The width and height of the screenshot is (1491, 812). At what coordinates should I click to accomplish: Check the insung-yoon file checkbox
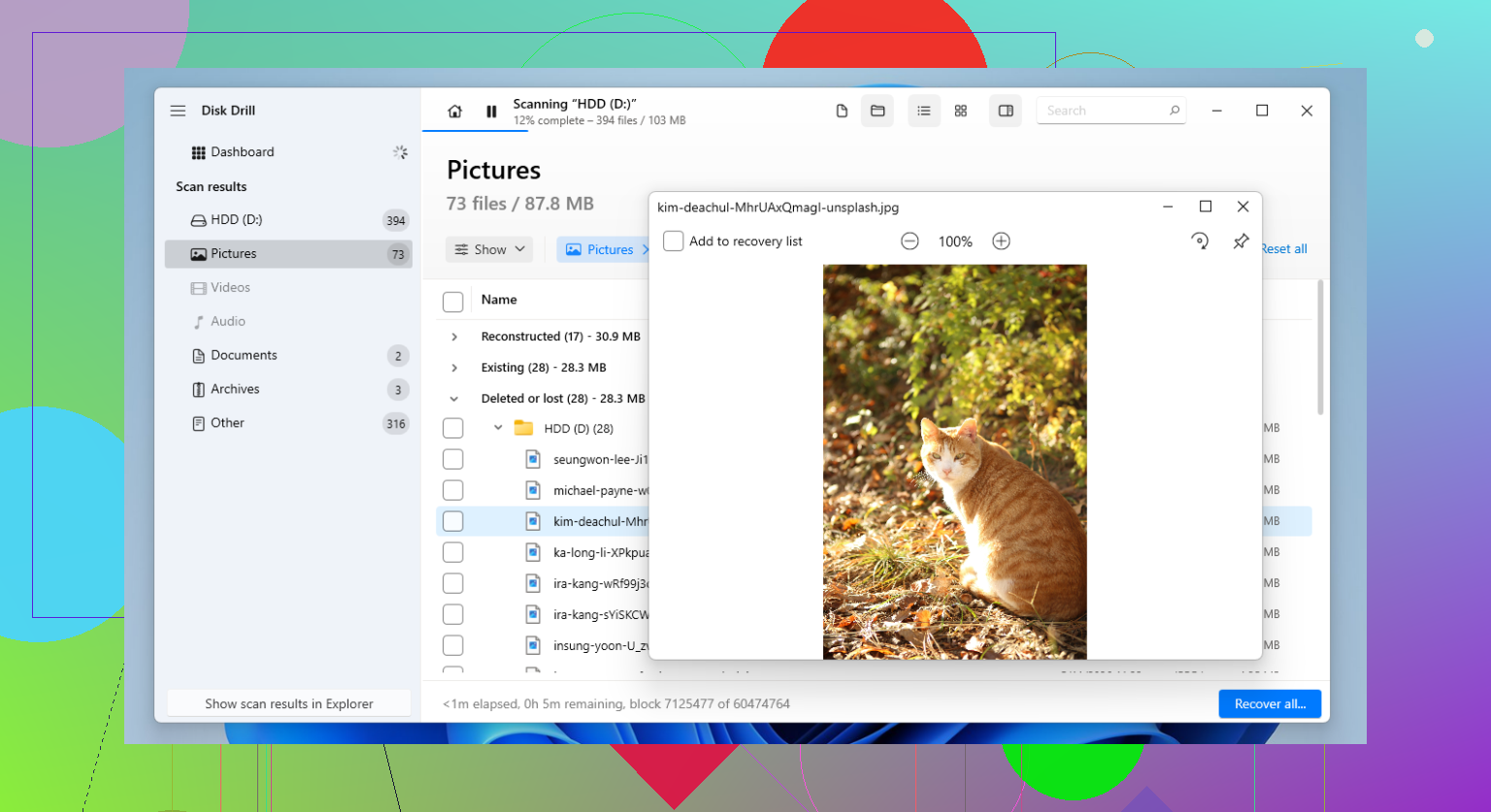(x=452, y=645)
